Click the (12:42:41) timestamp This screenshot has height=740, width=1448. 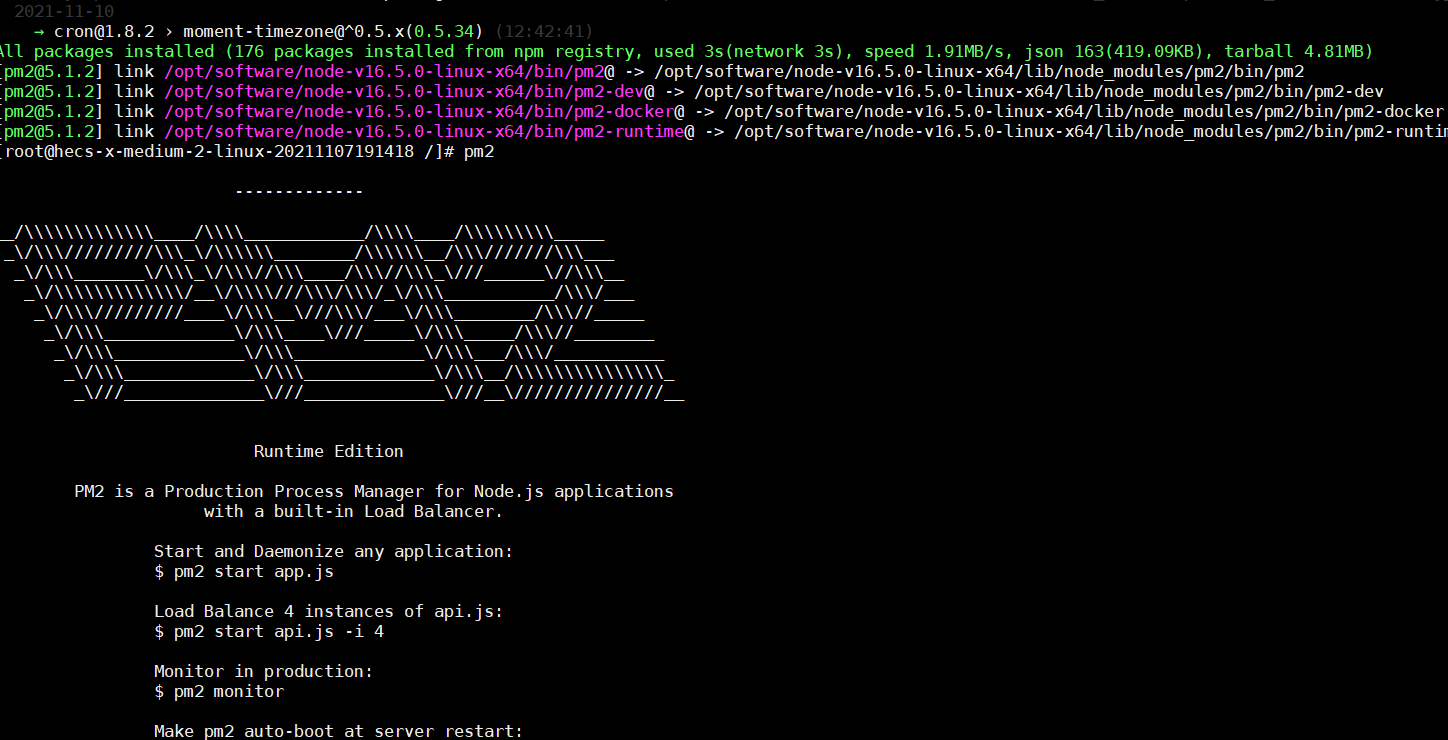pos(544,31)
